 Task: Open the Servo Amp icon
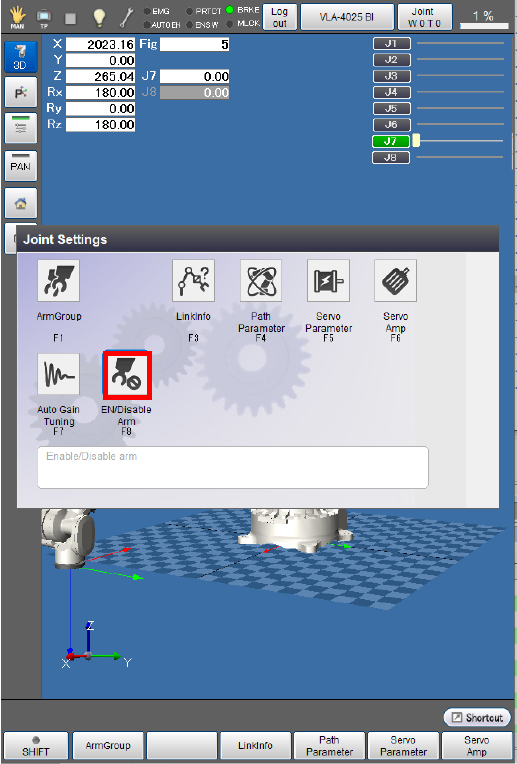[396, 281]
